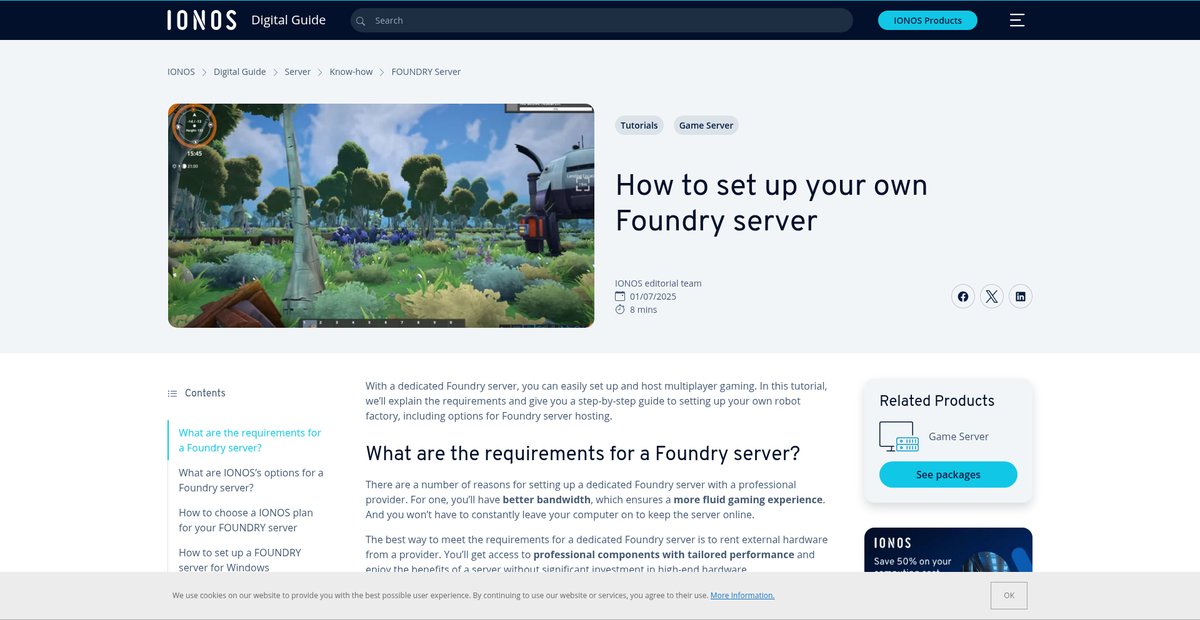The image size is (1200, 620).
Task: Accept cookies with OK button
Action: click(x=1009, y=596)
